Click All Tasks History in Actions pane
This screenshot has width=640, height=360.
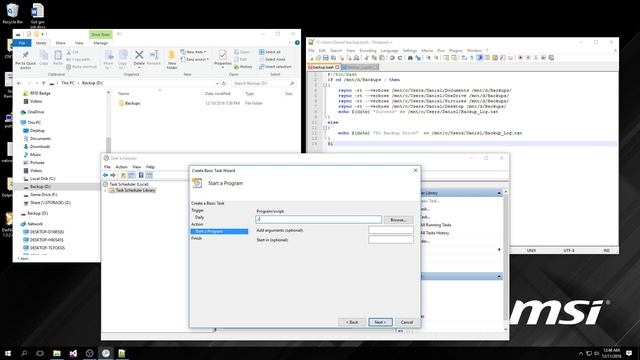[435, 233]
